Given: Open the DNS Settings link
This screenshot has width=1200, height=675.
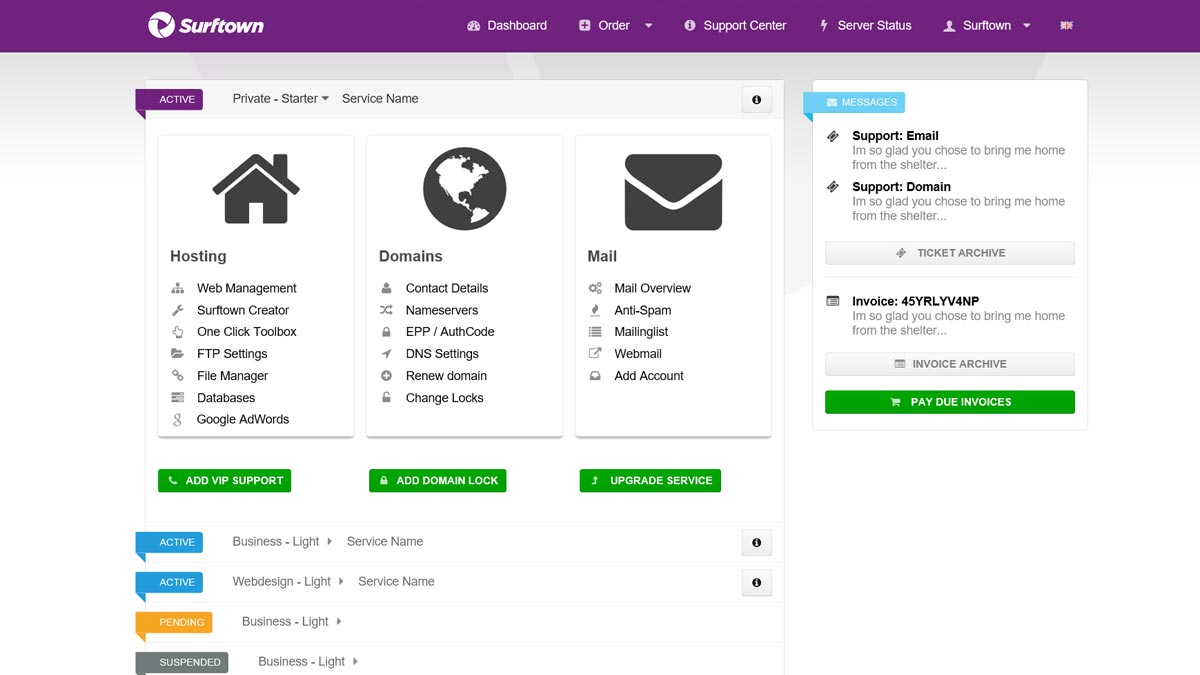Looking at the screenshot, I should [442, 354].
